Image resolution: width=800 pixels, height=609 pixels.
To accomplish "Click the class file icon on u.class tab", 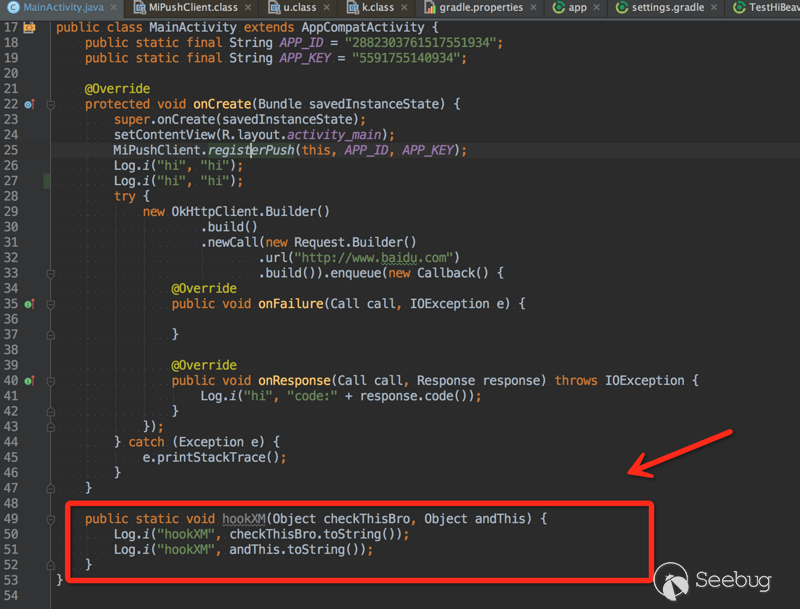I will tap(274, 8).
